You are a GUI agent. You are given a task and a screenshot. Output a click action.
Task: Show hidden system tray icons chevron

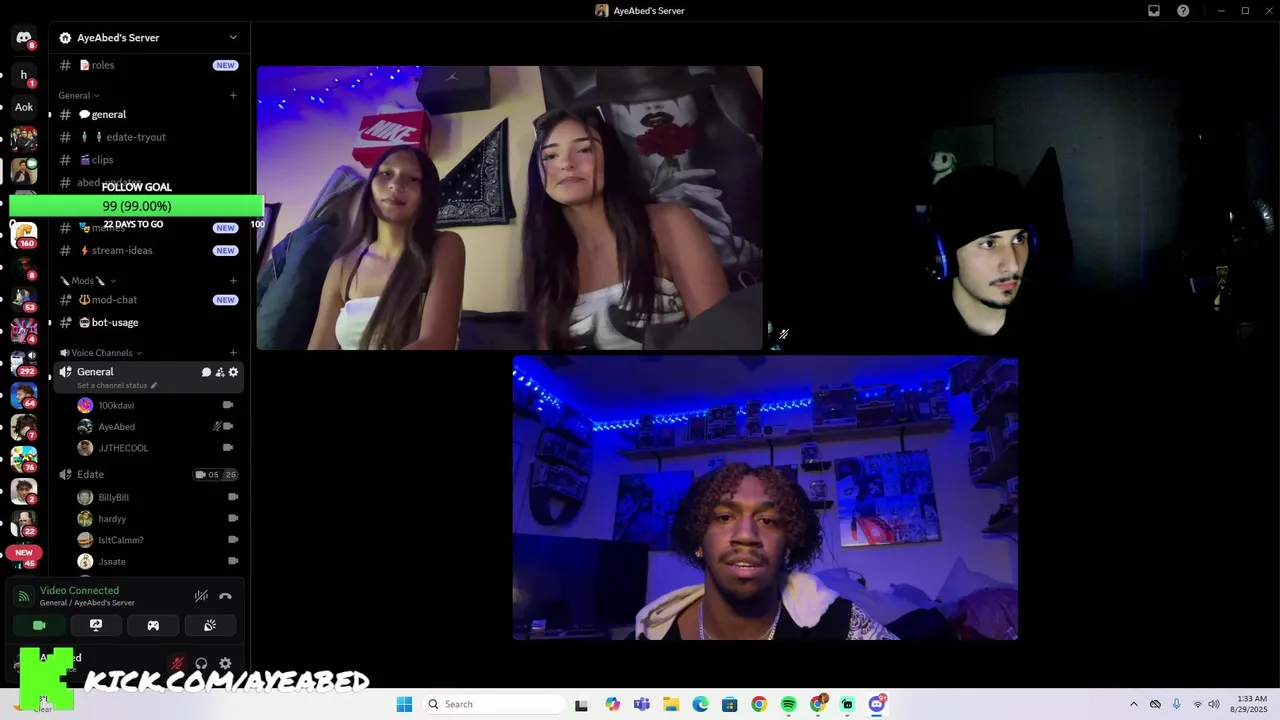1133,704
